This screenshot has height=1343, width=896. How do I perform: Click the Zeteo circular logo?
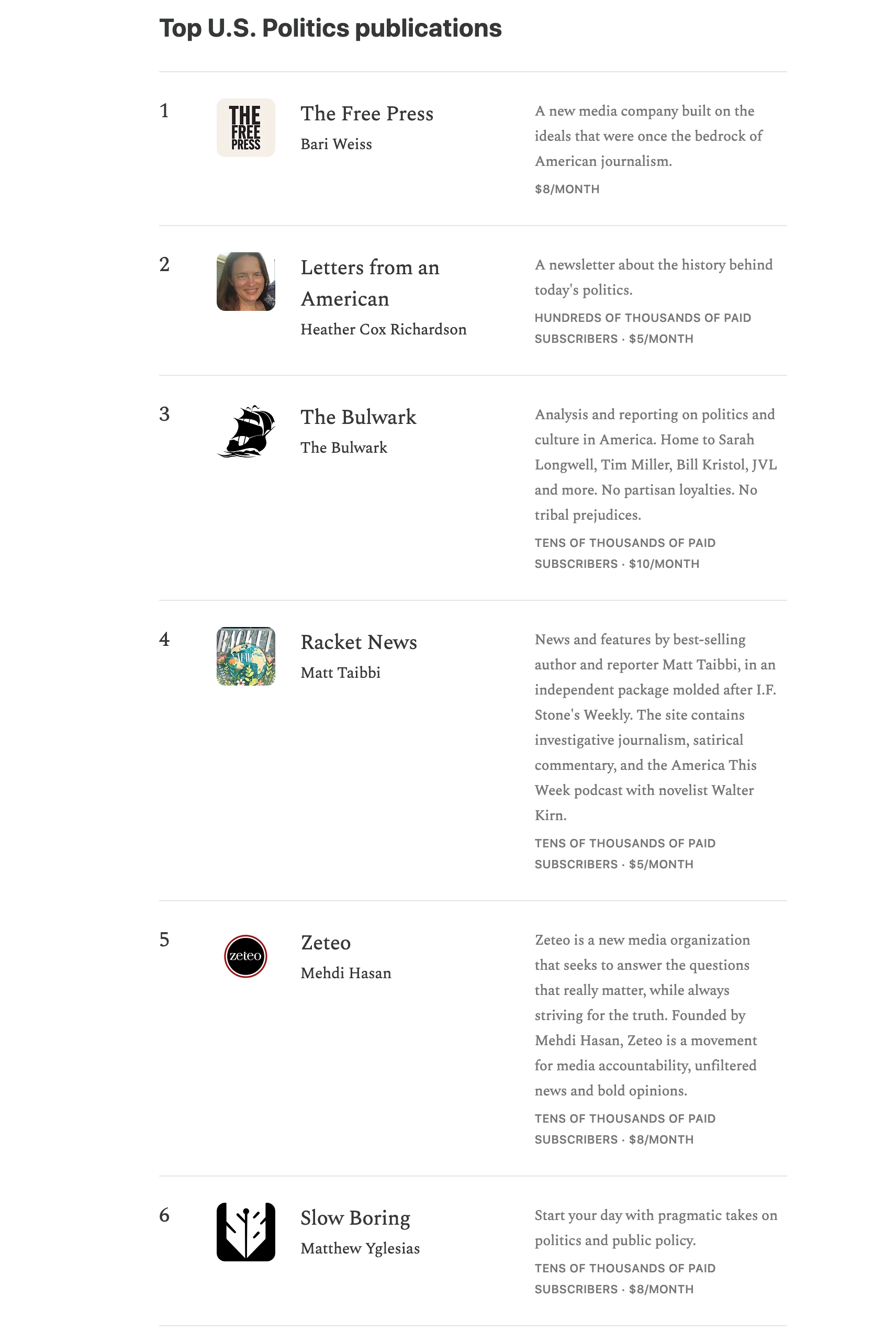(x=245, y=956)
